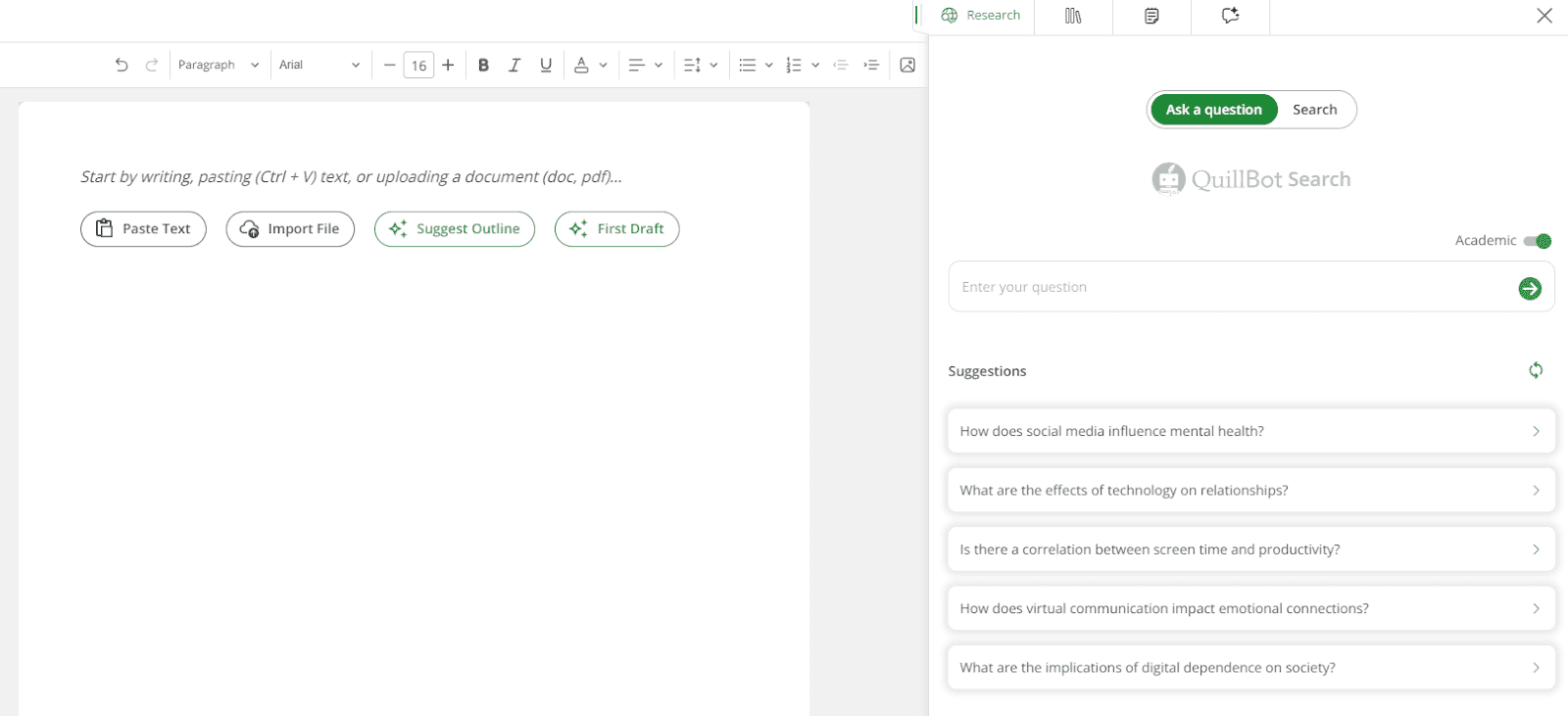Screen dimensions: 1568x716
Task: Click chevron on technology relationships suggestion
Action: tap(1536, 490)
